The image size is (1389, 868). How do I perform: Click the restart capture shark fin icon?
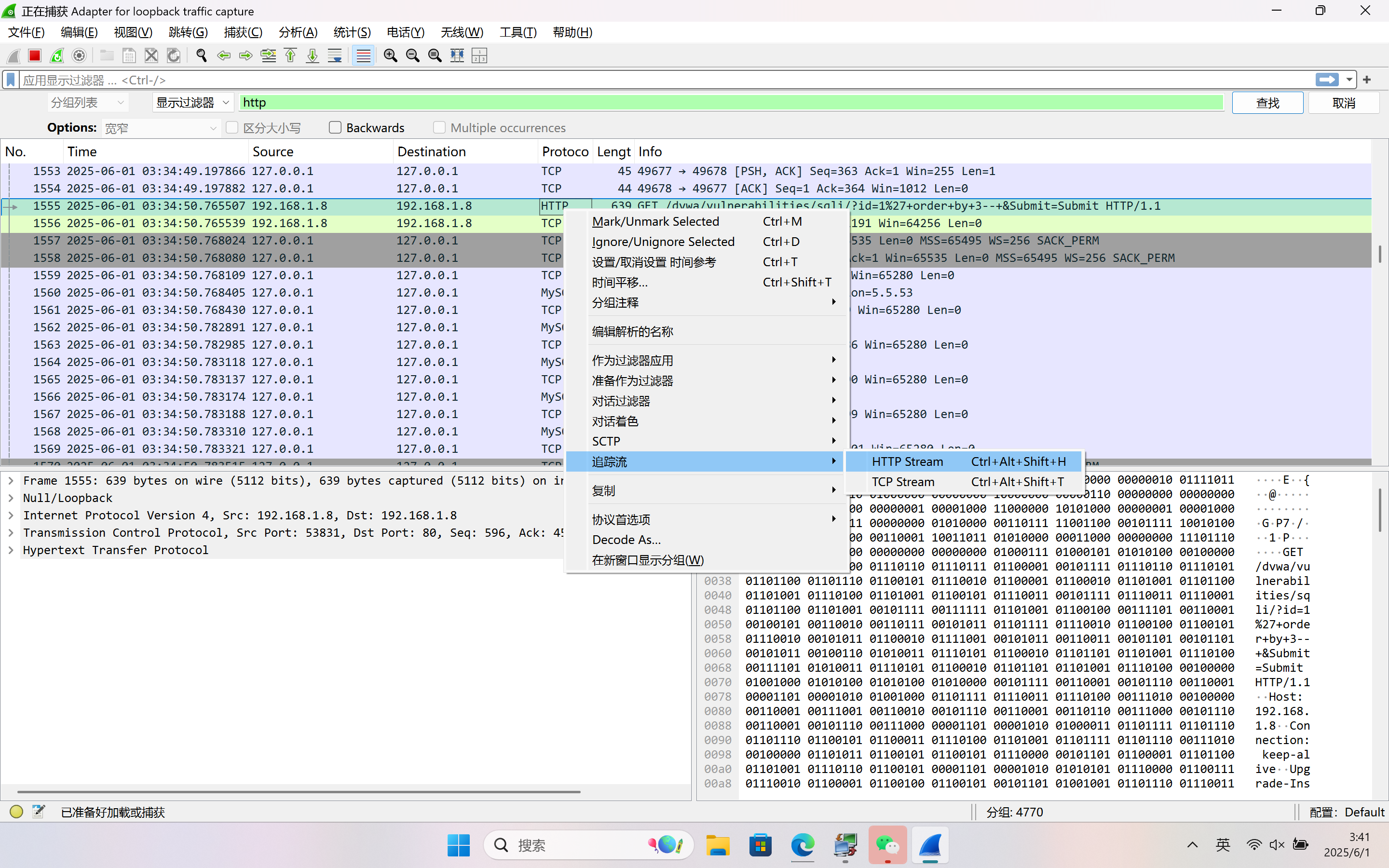pyautogui.click(x=57, y=55)
